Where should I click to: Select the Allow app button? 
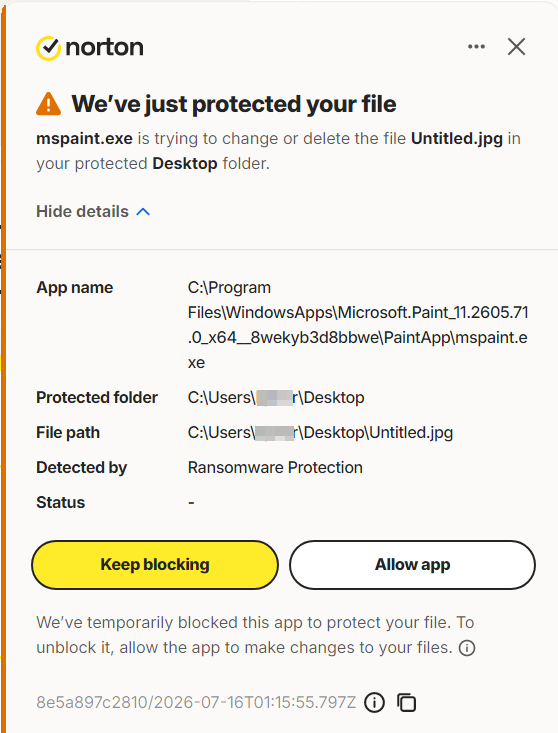point(412,565)
